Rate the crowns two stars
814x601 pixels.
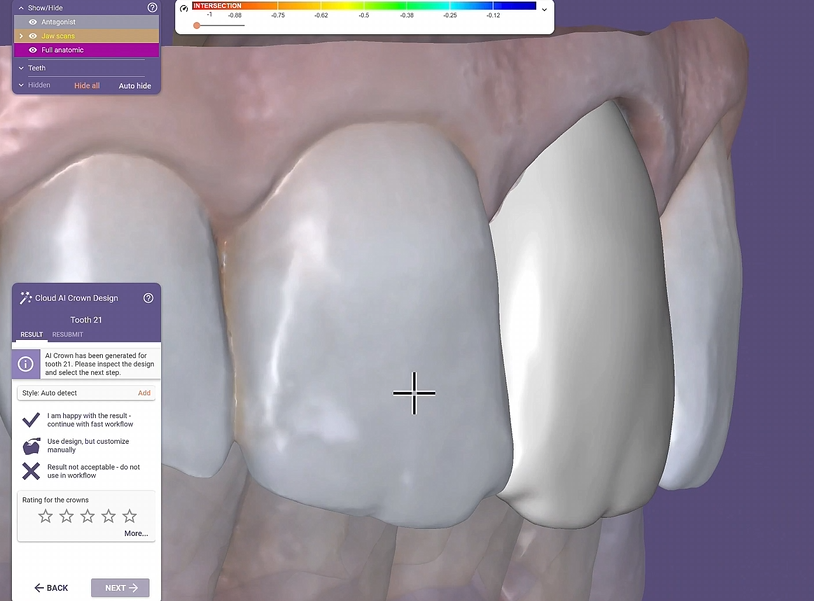[66, 516]
